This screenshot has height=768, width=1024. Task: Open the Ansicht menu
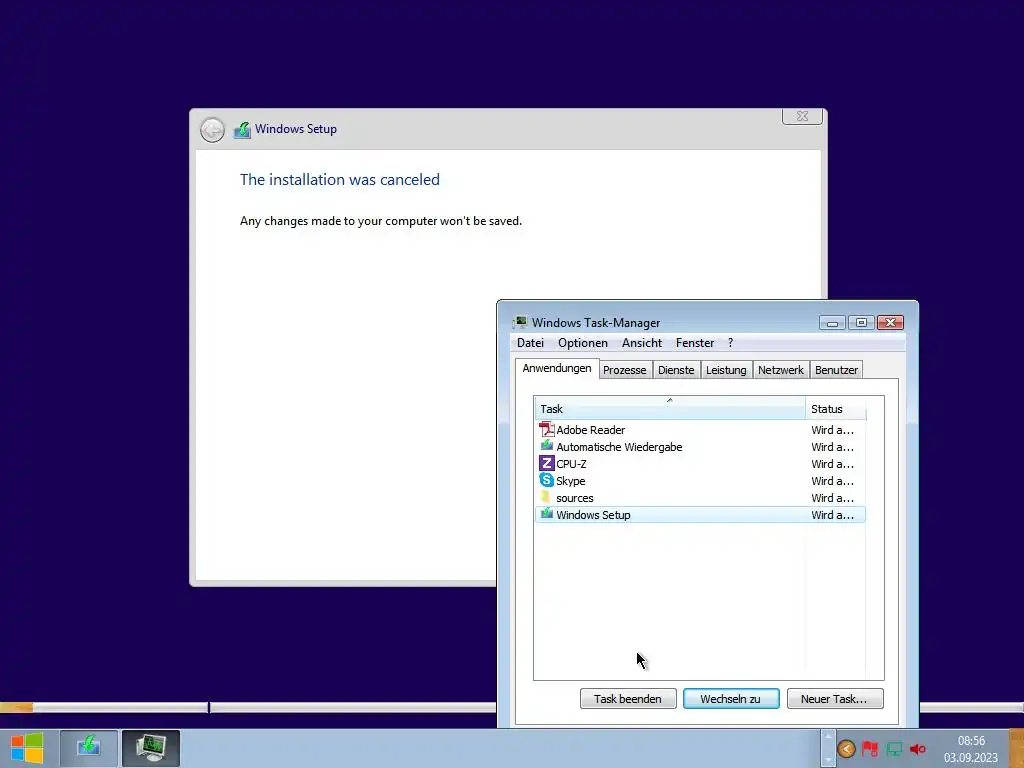click(641, 343)
